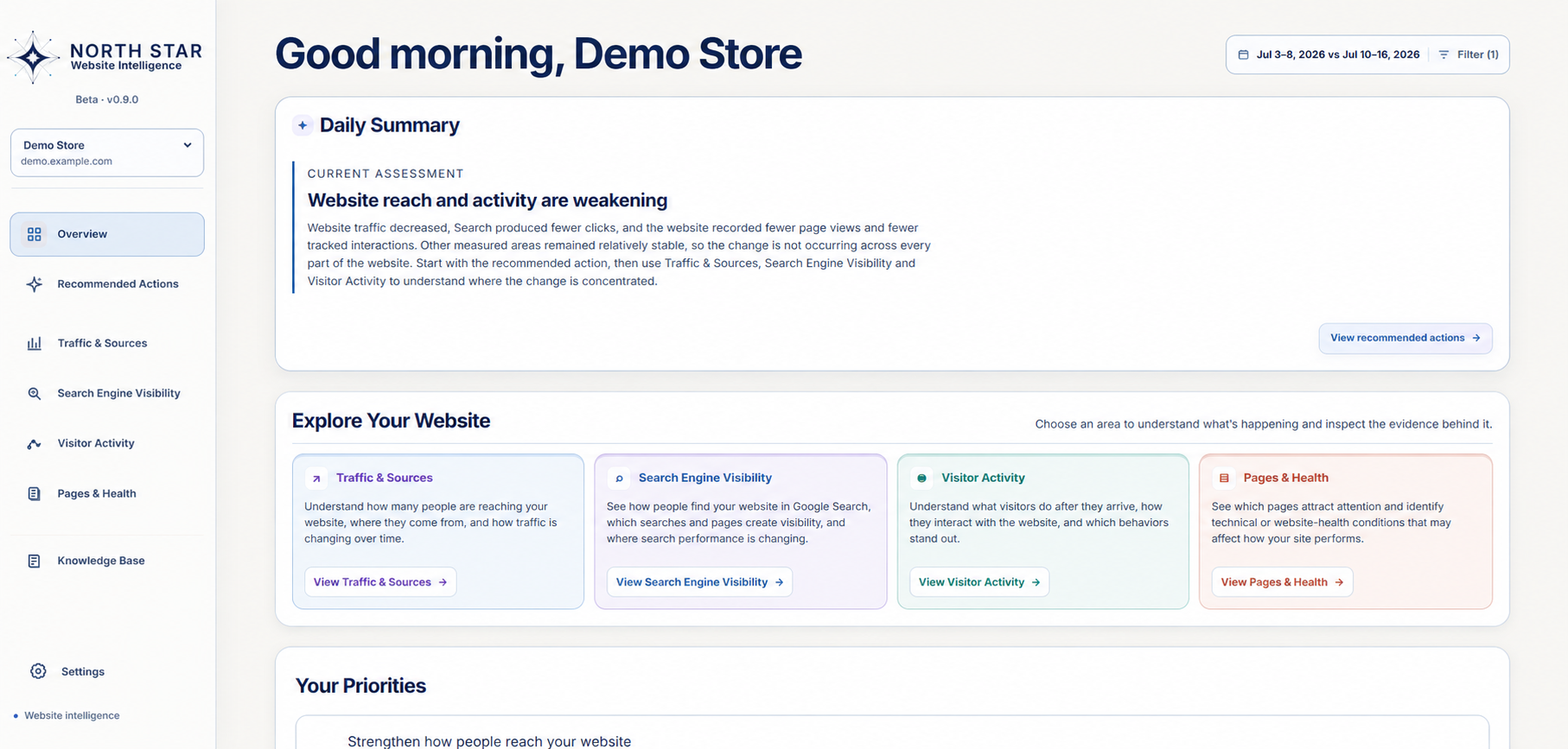The image size is (1568, 749).
Task: Click the Your Priorities heading
Action: pyautogui.click(x=360, y=686)
